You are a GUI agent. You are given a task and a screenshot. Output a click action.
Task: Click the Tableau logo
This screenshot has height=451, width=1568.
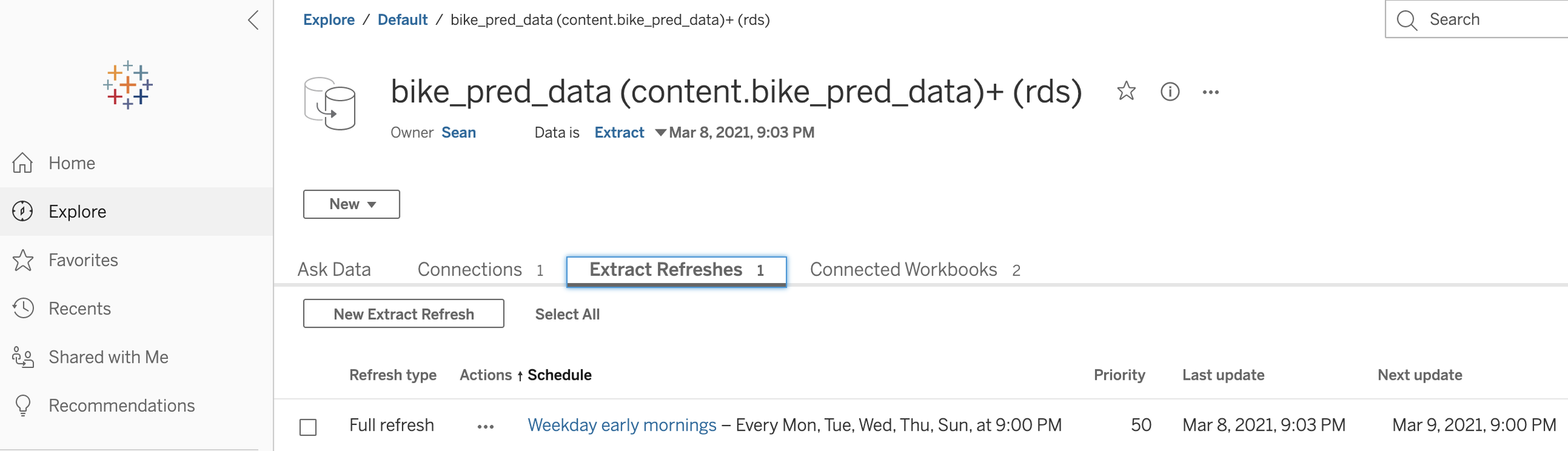(127, 85)
